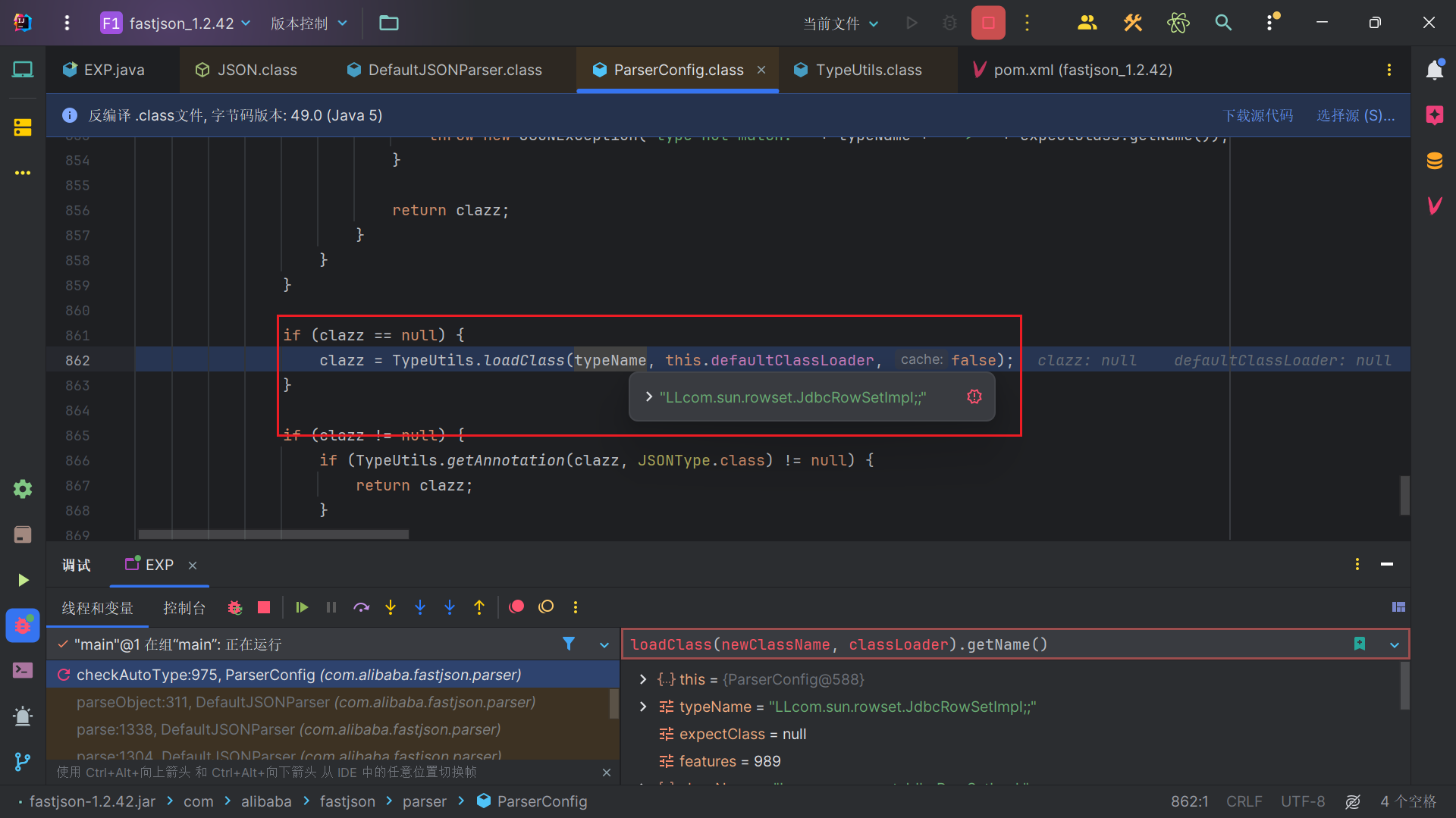This screenshot has width=1456, height=818.
Task: Expand evaluate expression history dropdown
Action: tap(1395, 644)
